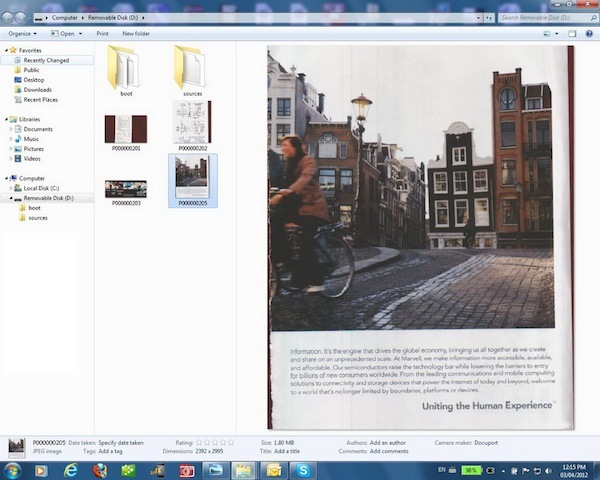Expand the Local Disk (C:) tree node

pos(13,188)
